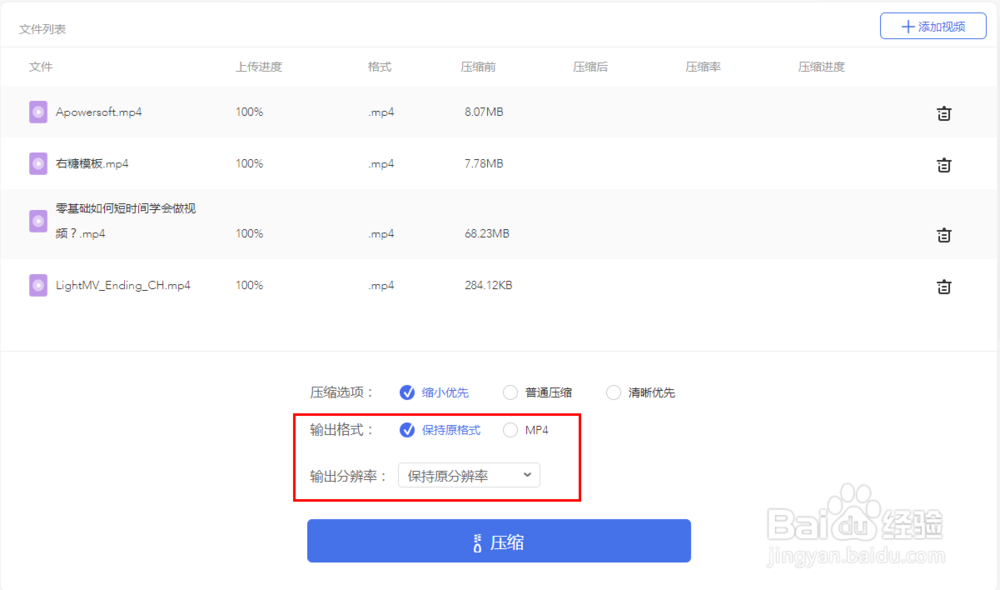Click the .mp4 format cell for 右糖模板.mp4

point(381,164)
